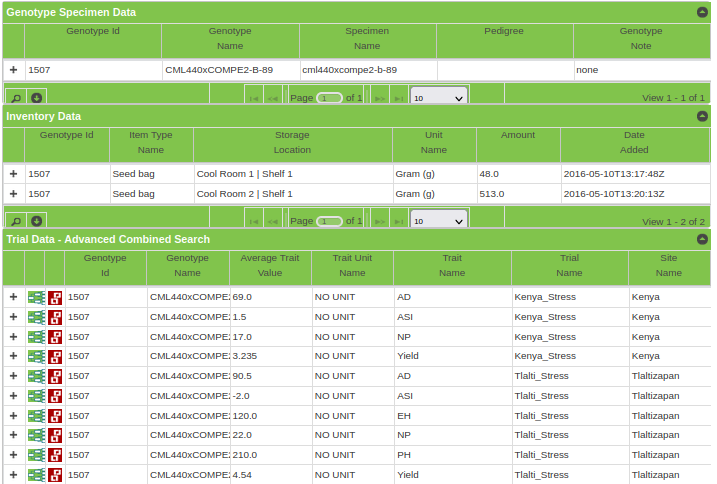Collapse the Inventory Data panel

[x=702, y=116]
